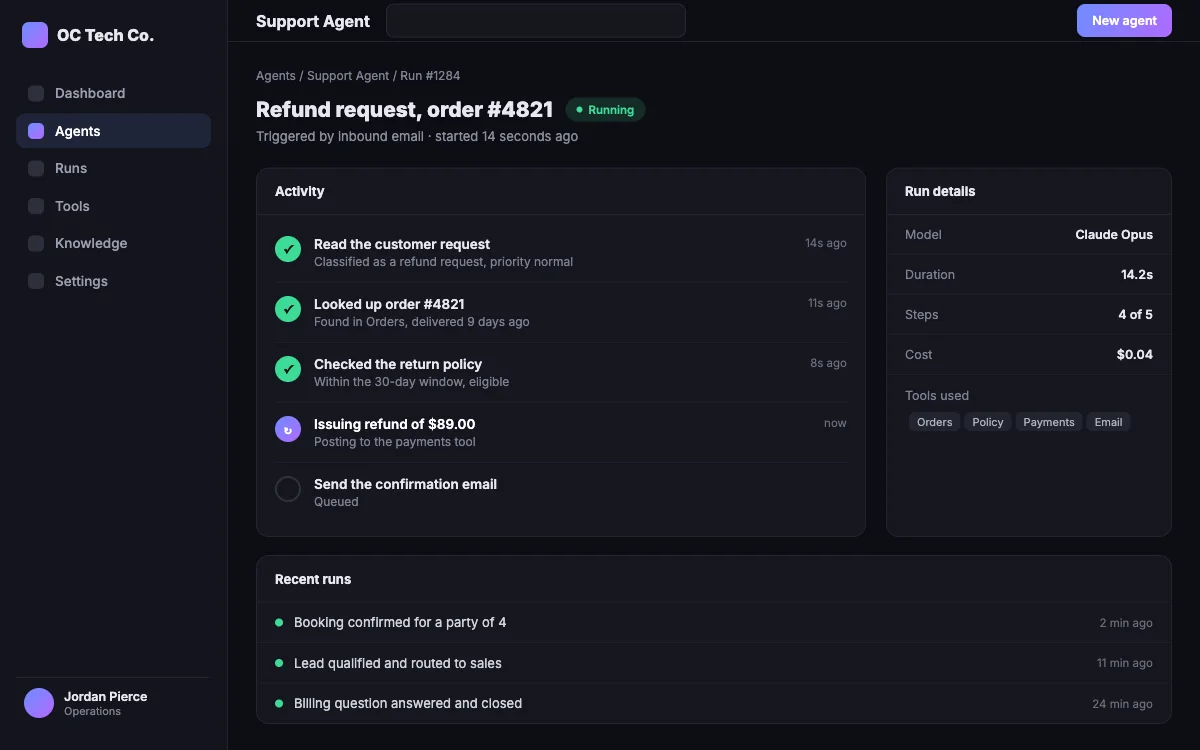
Task: Go to the Runs section
Action: (x=113, y=169)
